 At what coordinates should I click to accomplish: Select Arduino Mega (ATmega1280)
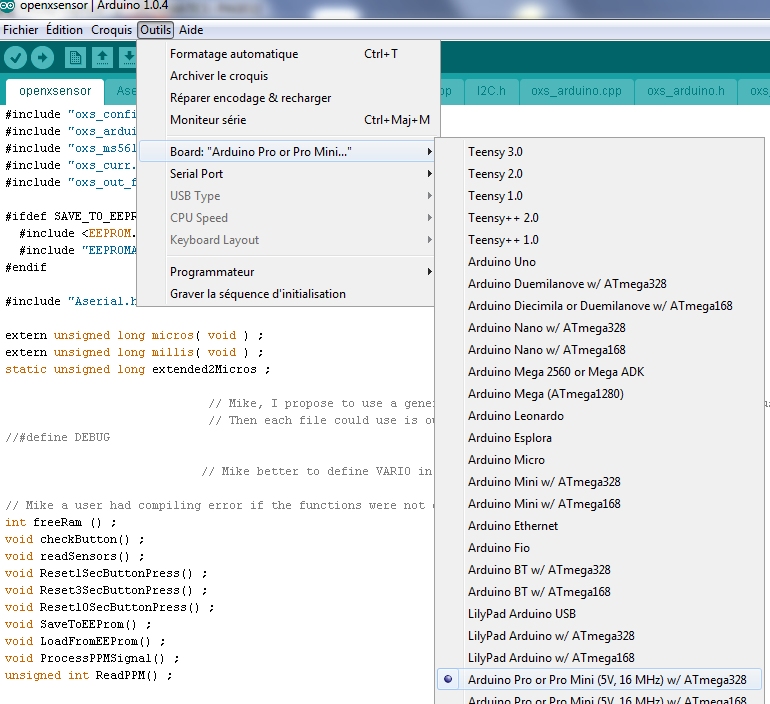tap(599, 394)
